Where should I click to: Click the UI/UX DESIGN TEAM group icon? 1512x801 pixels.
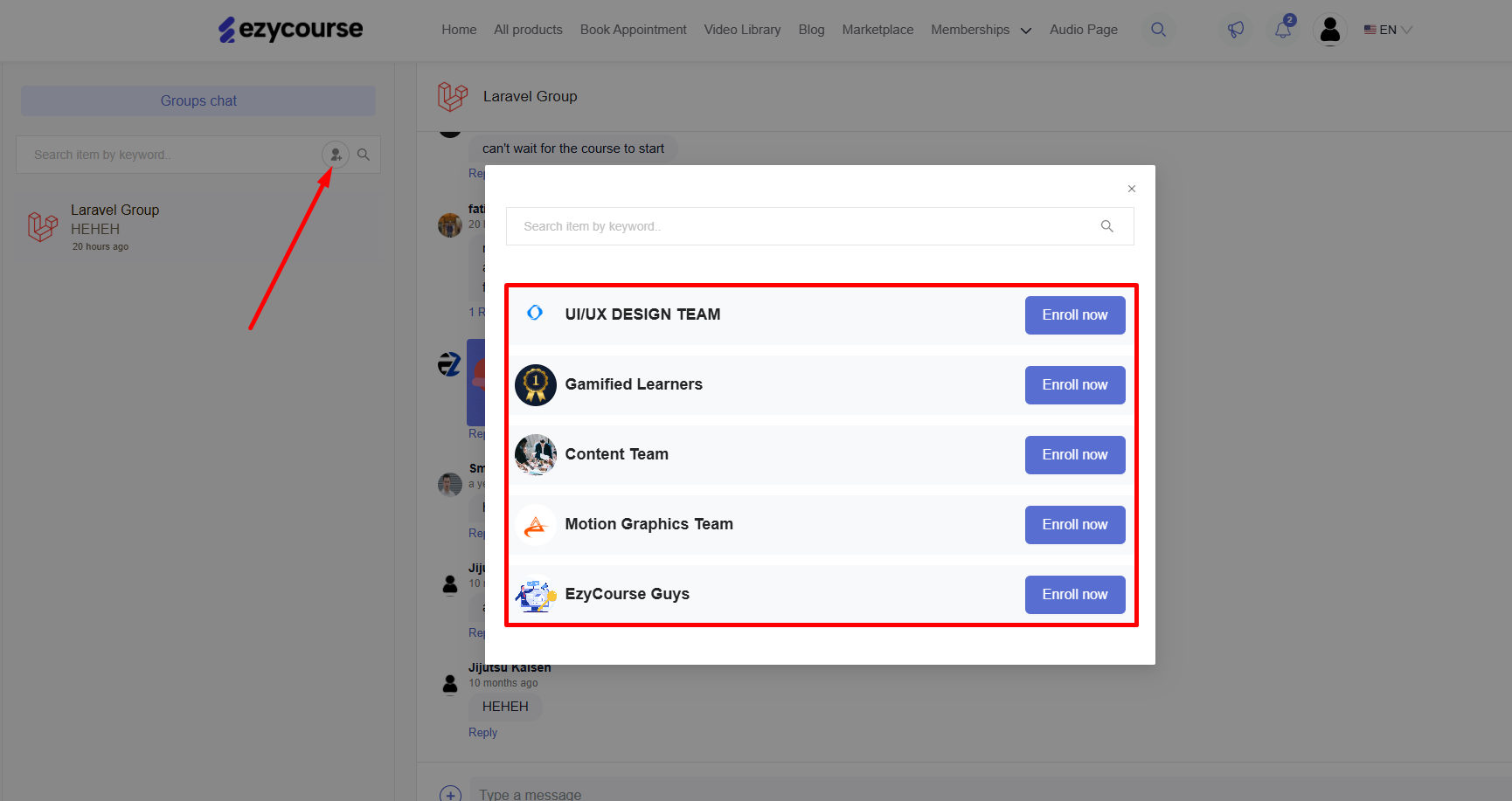[x=535, y=313]
